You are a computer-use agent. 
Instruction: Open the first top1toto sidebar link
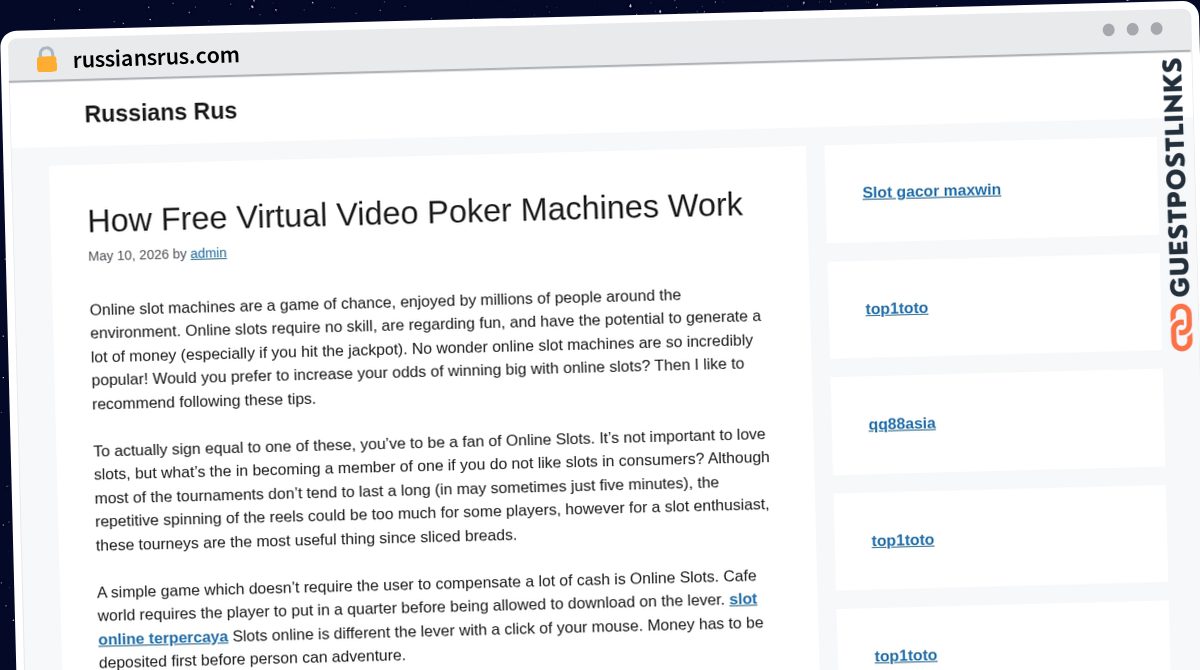click(x=897, y=308)
